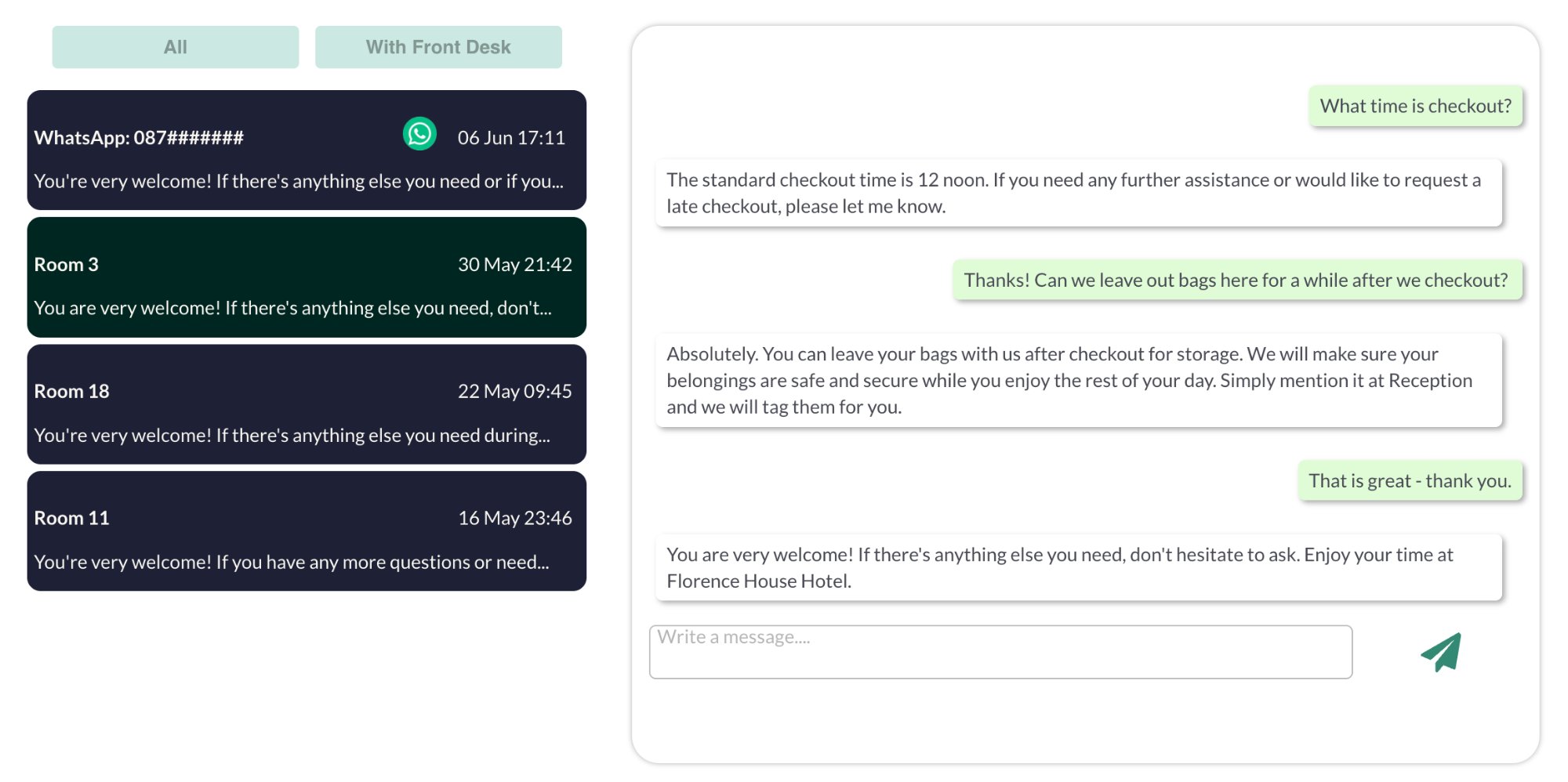Screen dimensions: 1568x782
Task: Click the WhatsApp icon on the conversation
Action: click(419, 133)
